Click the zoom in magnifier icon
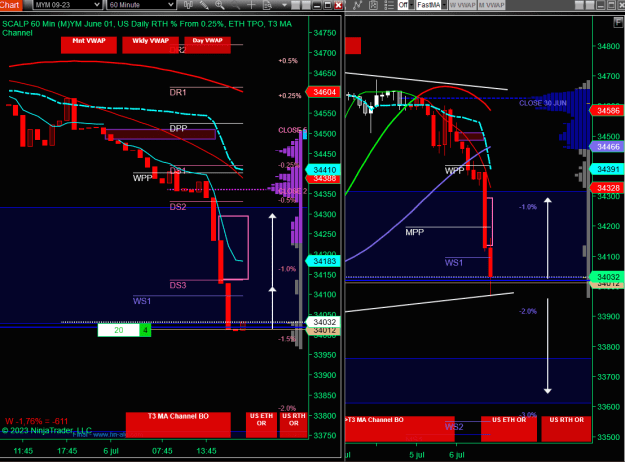Viewport: 625px width, 462px height. tap(220, 5)
